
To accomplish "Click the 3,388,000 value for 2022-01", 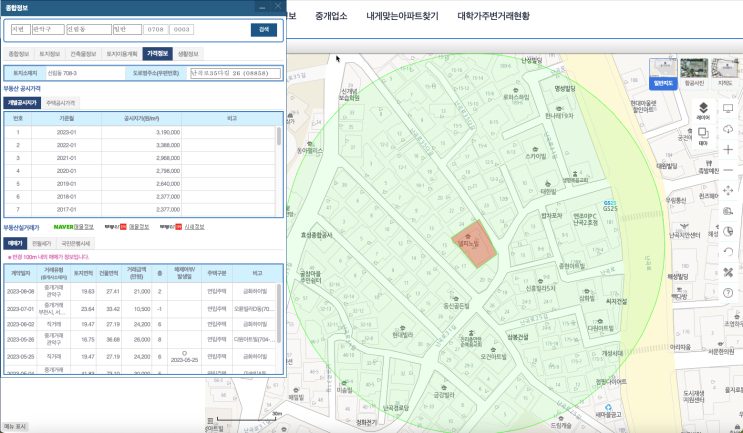I will click(x=168, y=145).
